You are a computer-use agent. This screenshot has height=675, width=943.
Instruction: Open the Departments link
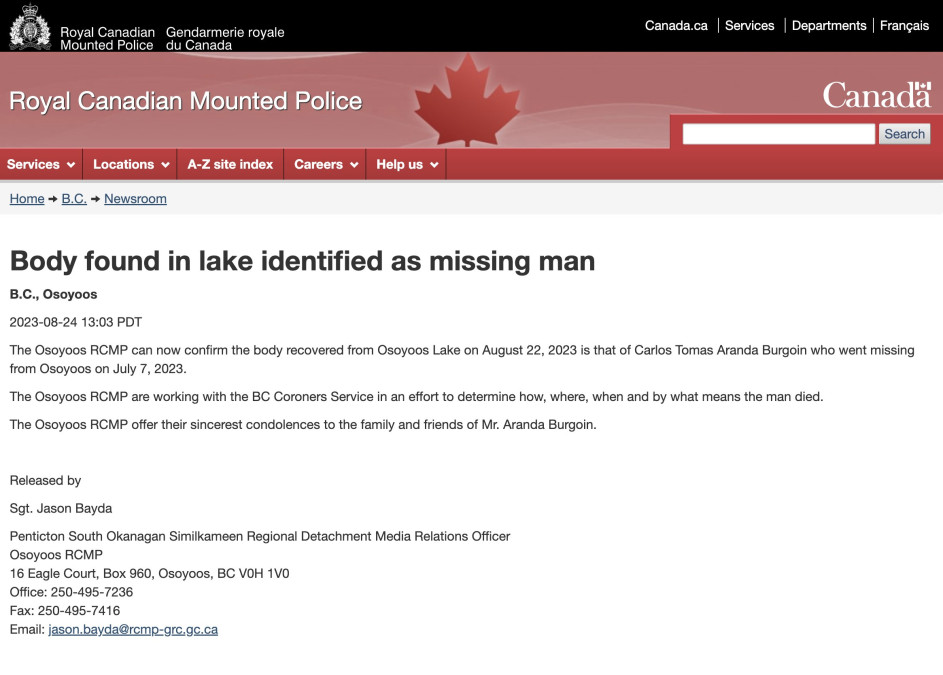829,26
